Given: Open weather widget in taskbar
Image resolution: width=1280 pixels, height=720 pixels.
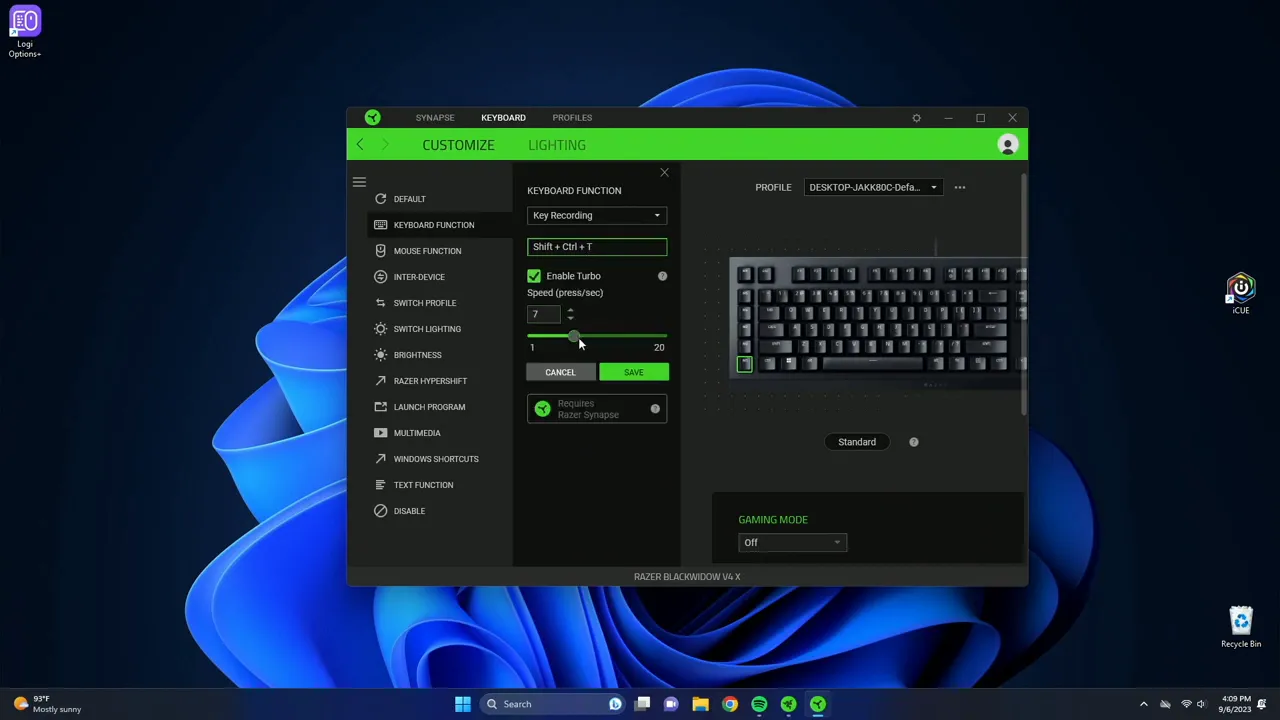Looking at the screenshot, I should point(46,704).
